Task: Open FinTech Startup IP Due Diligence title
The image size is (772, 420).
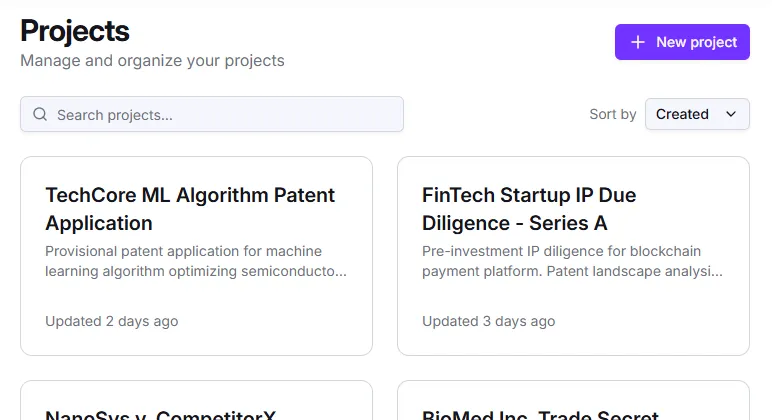Action: pyautogui.click(x=529, y=208)
